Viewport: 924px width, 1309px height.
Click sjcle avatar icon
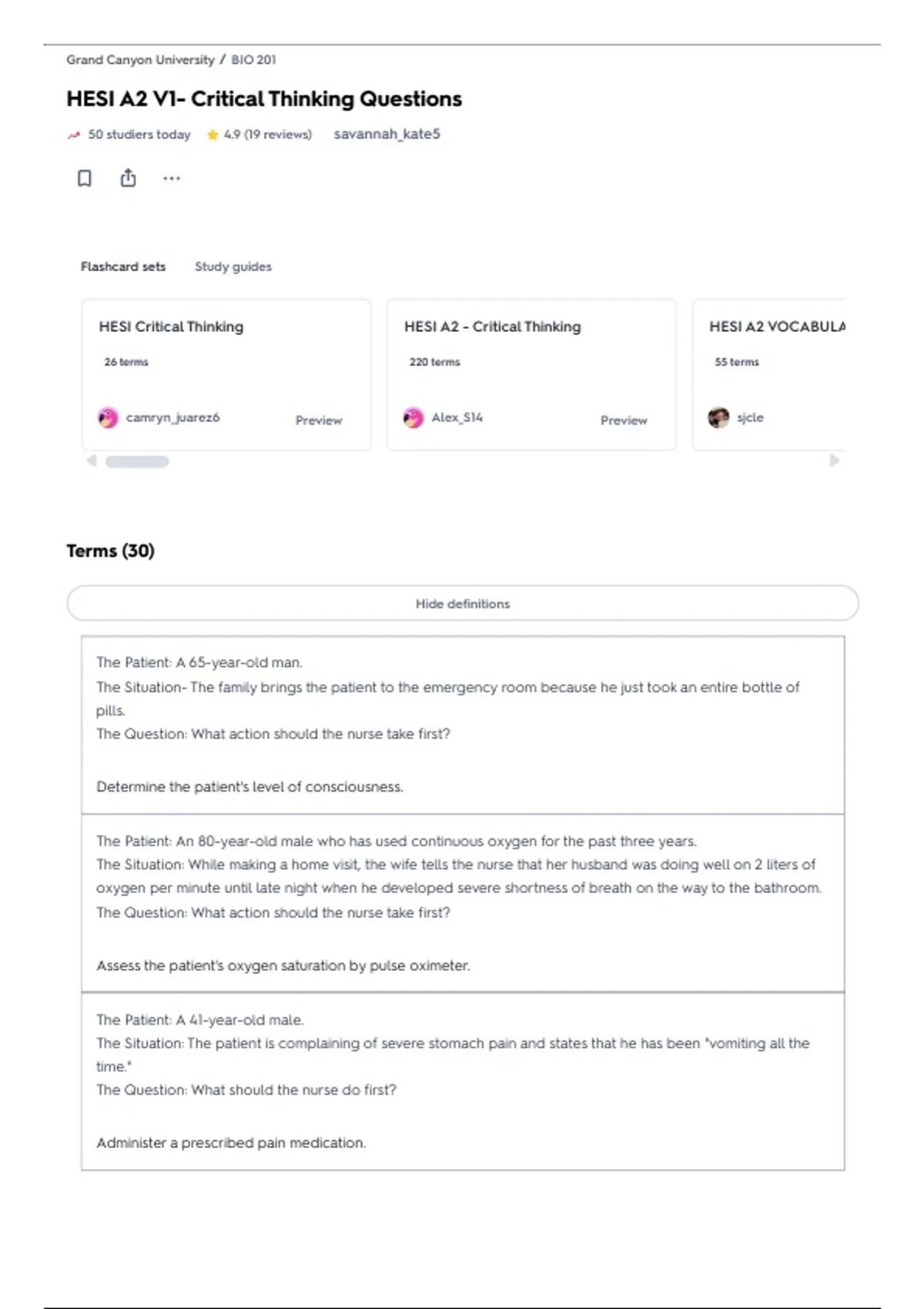(x=718, y=417)
